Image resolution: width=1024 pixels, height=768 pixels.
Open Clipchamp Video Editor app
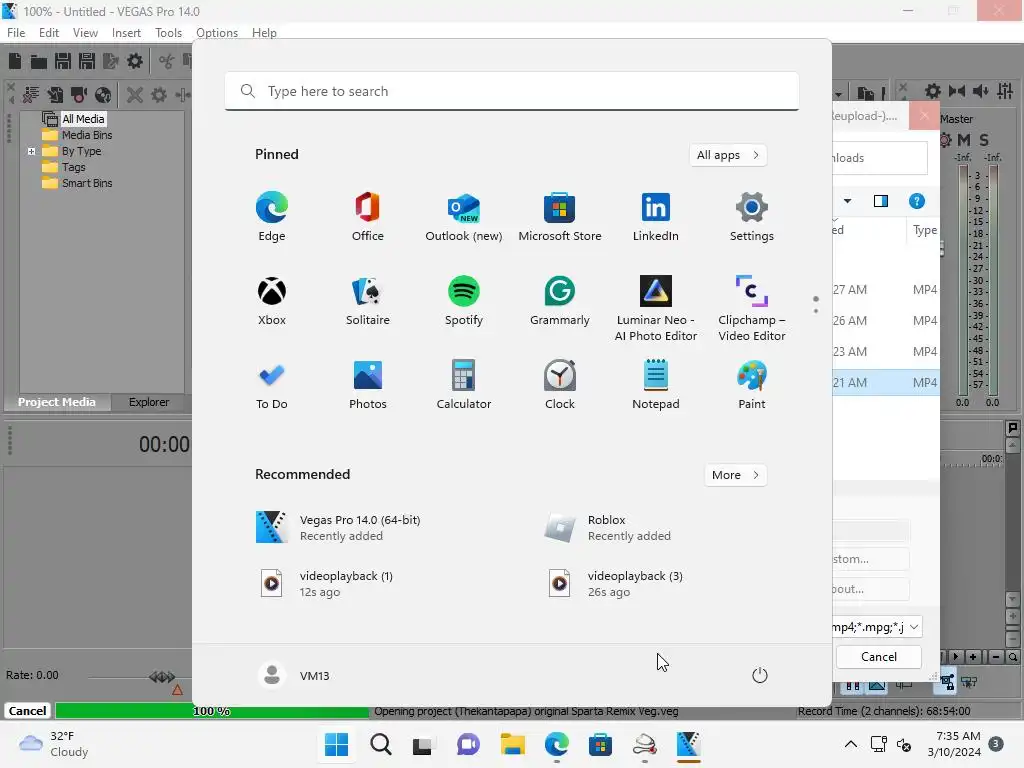click(x=752, y=308)
